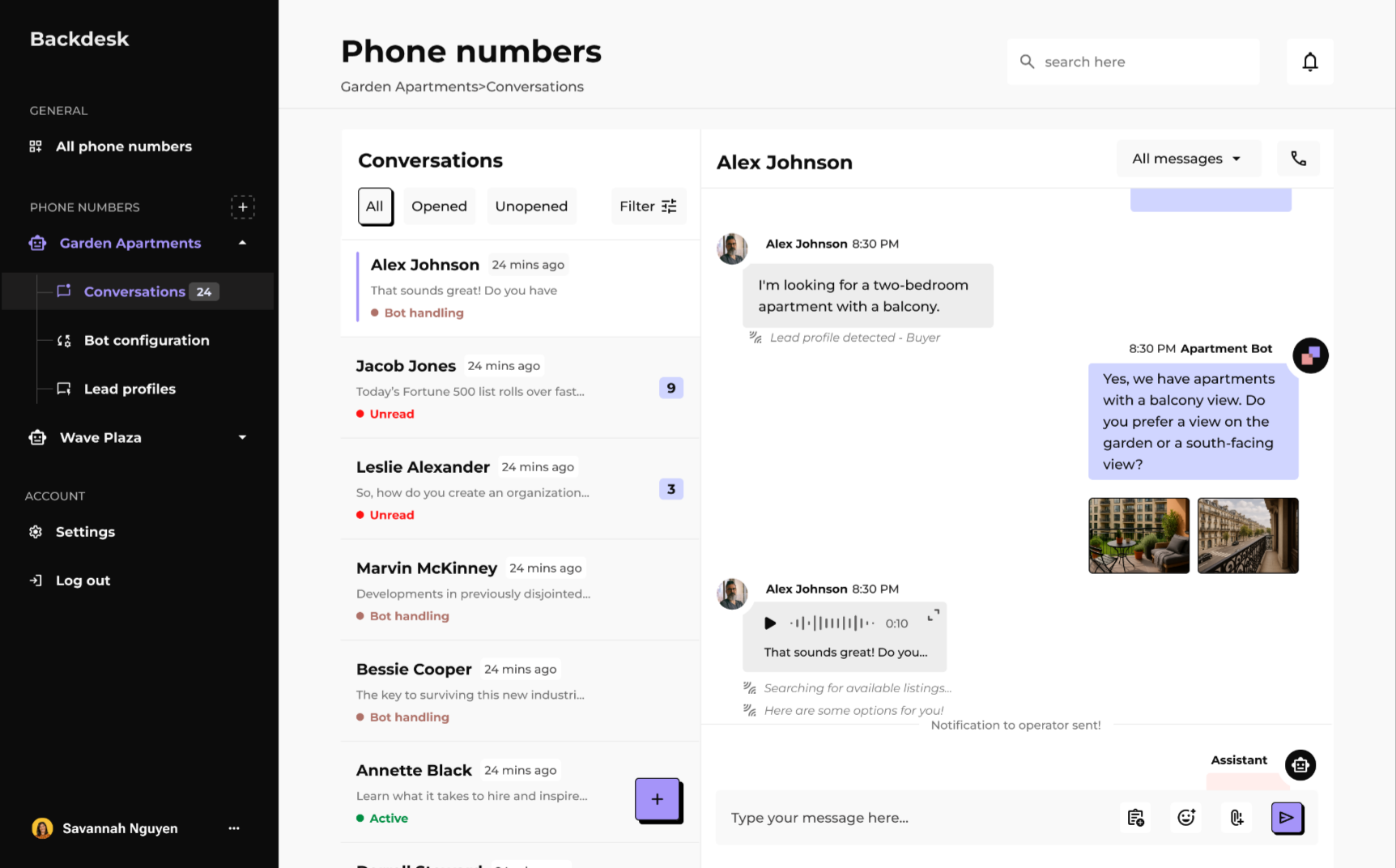Open the garden balcony photo thumbnail
The image size is (1396, 868).
pyautogui.click(x=1139, y=535)
